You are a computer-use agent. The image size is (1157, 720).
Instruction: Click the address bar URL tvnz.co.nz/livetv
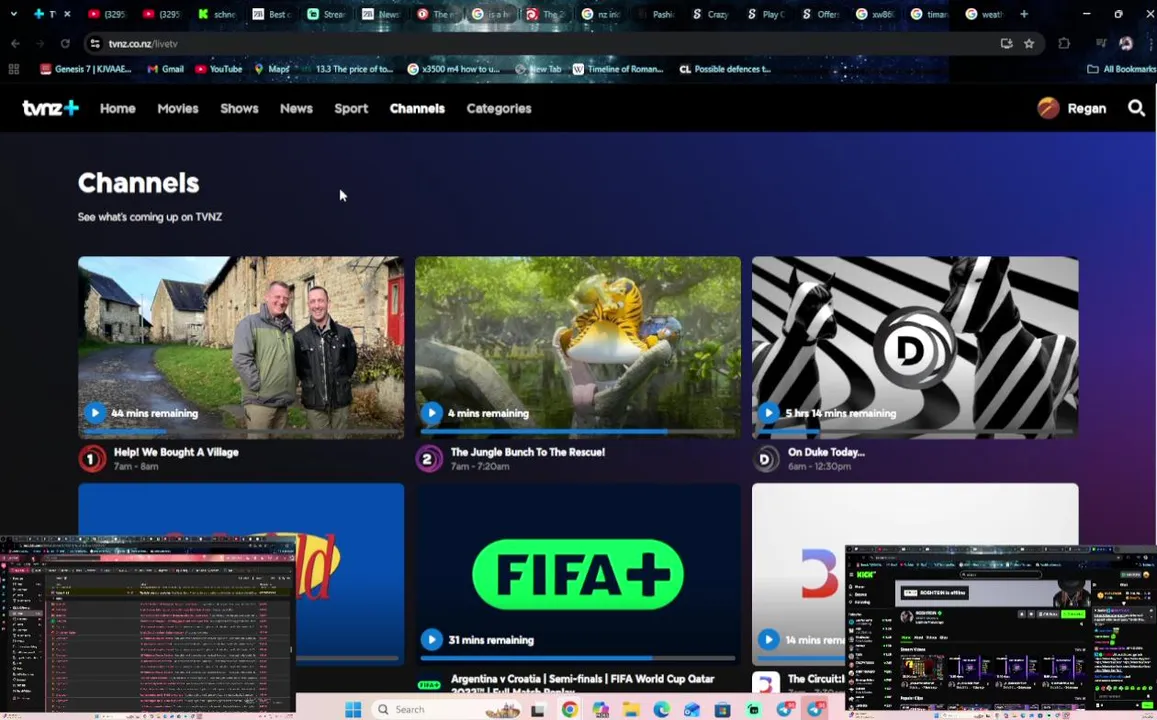click(x=143, y=44)
